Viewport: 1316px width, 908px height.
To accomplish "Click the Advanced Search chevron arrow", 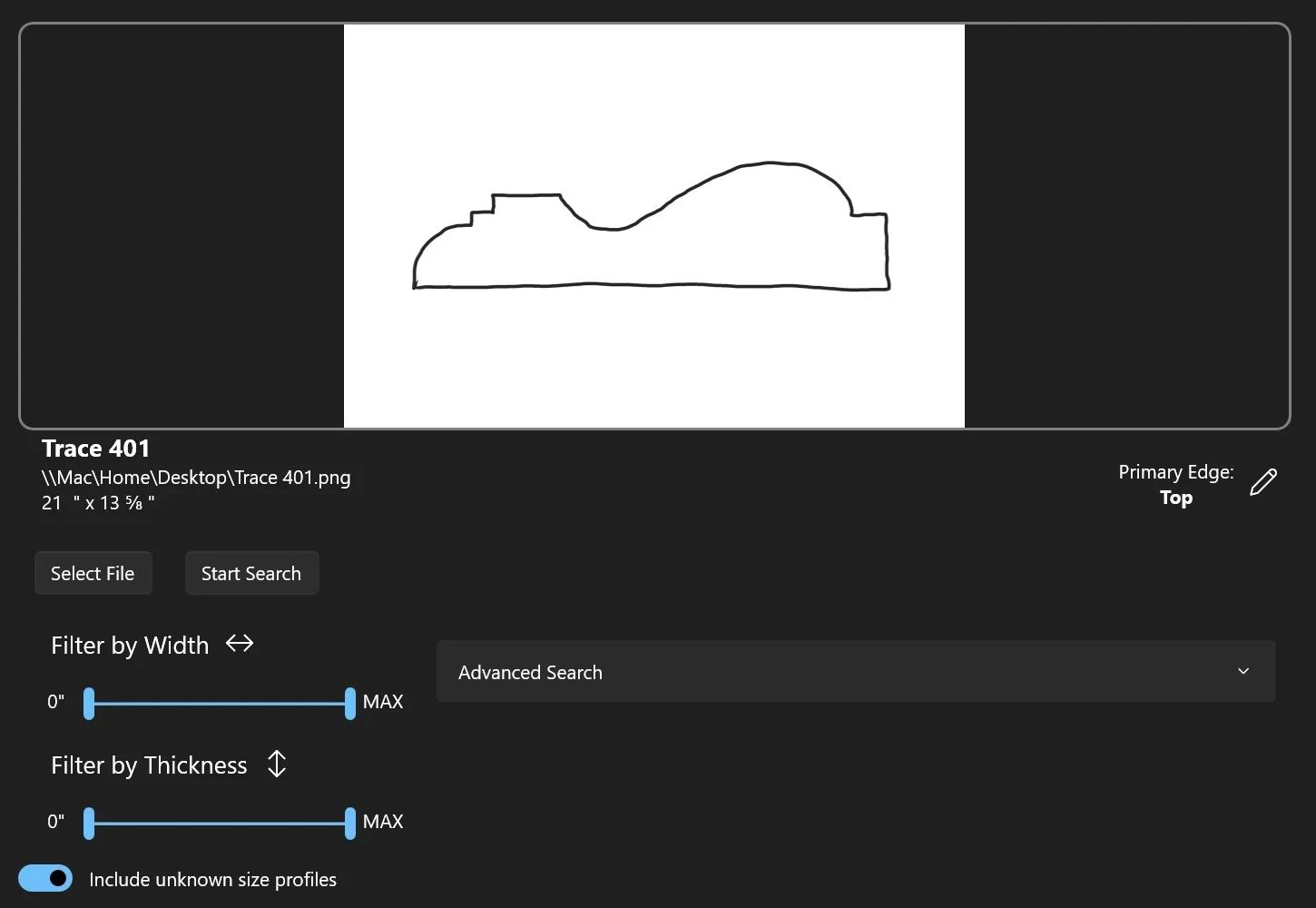I will pos(1243,671).
